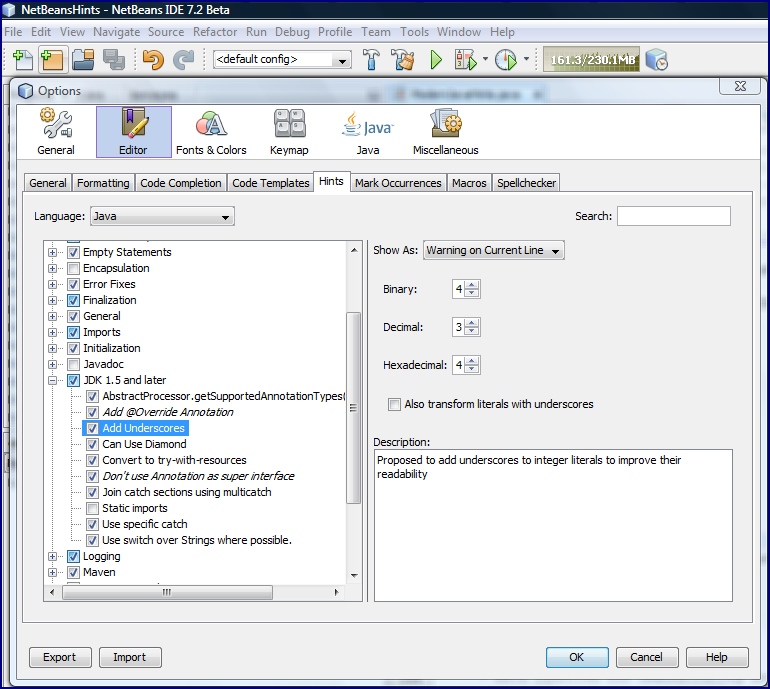Expand the Finalization tree node
Screen dimensions: 770x689
click(53, 300)
